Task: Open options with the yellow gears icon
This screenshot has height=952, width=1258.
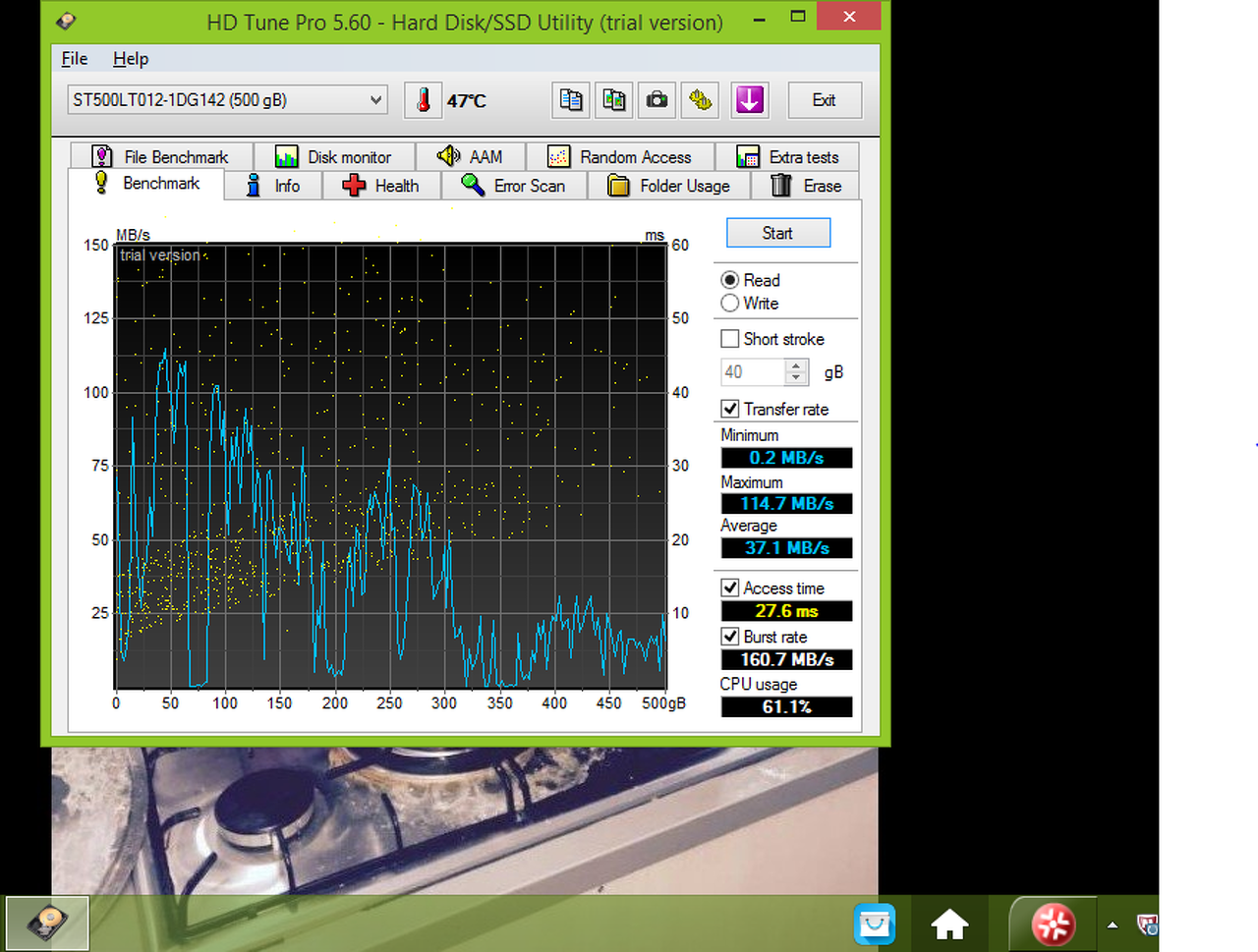Action: click(700, 100)
